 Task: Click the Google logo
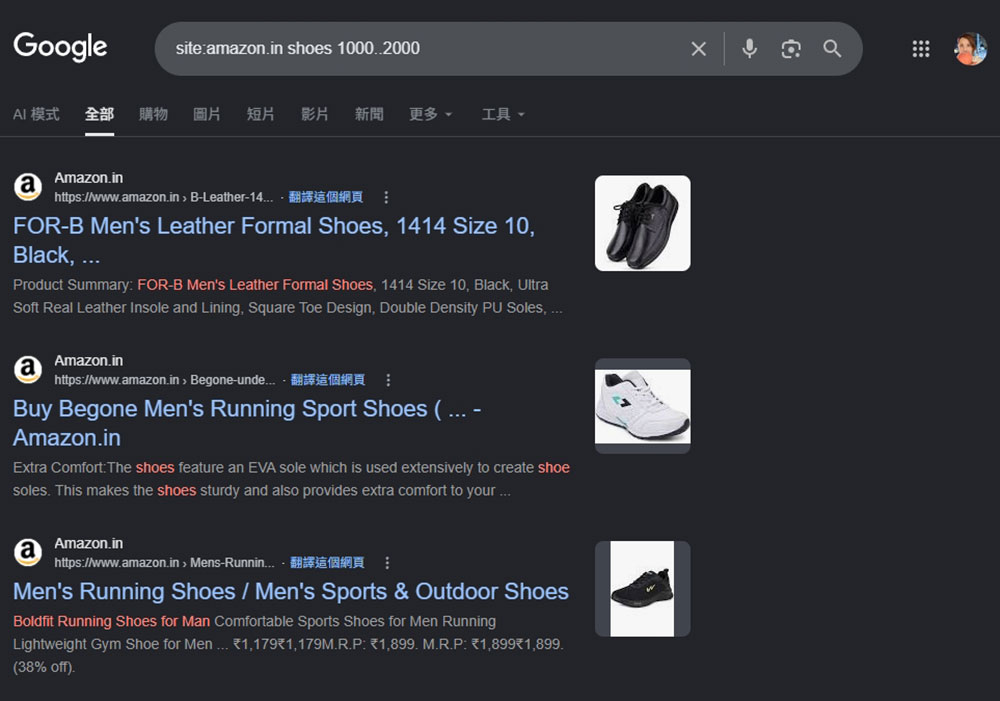[x=60, y=47]
